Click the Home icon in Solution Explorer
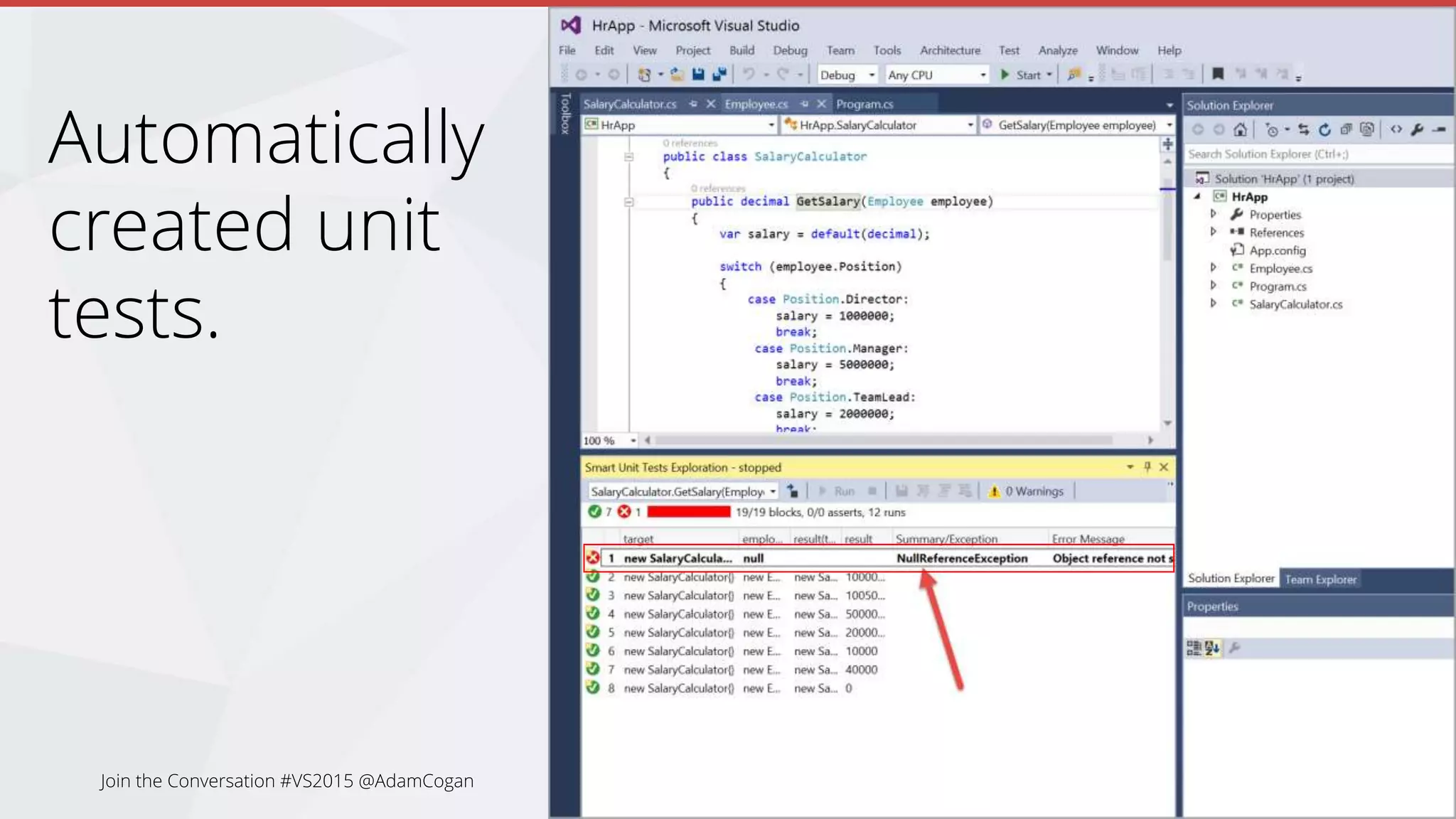The height and width of the screenshot is (819, 1456). [1241, 129]
